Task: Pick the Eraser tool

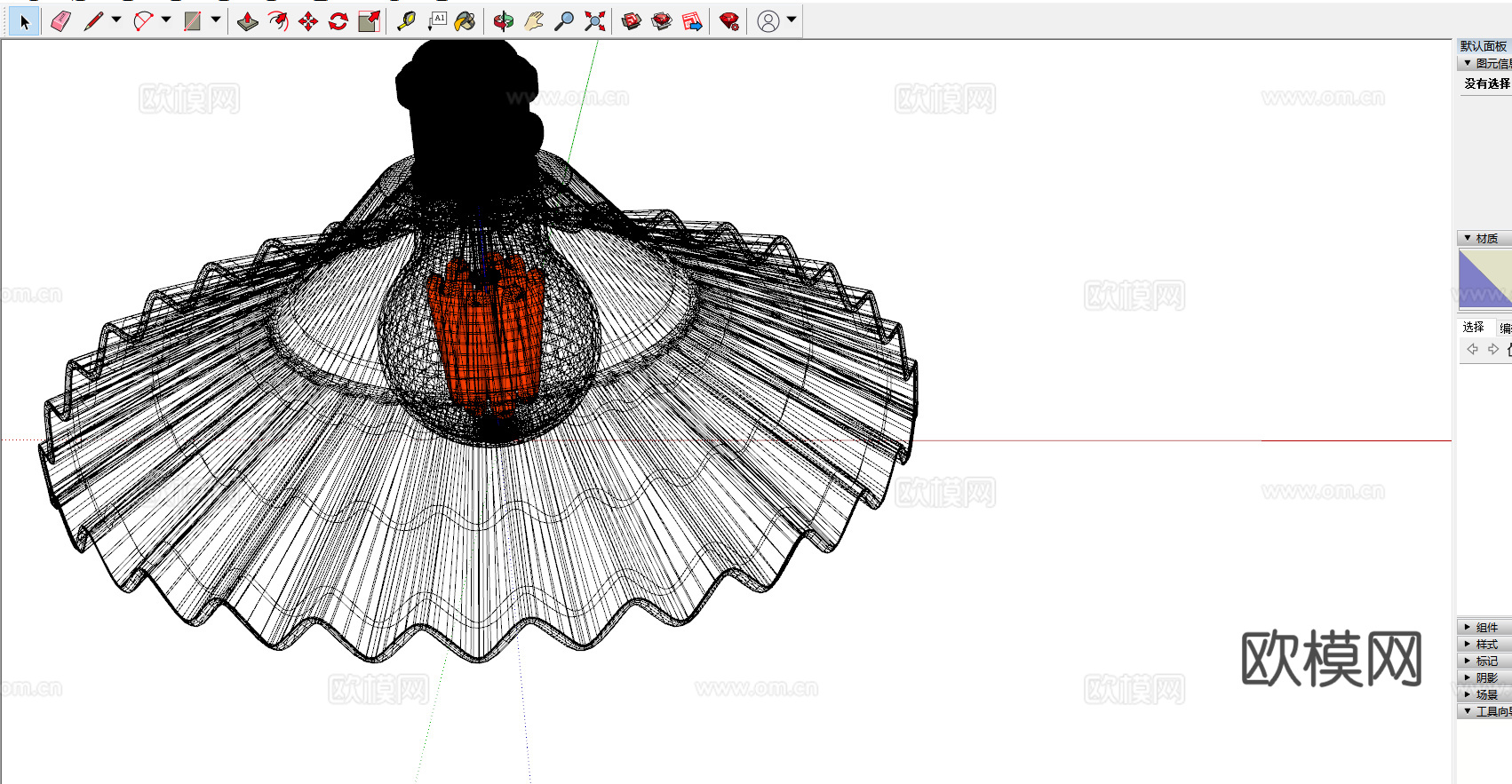Action: 60,21
